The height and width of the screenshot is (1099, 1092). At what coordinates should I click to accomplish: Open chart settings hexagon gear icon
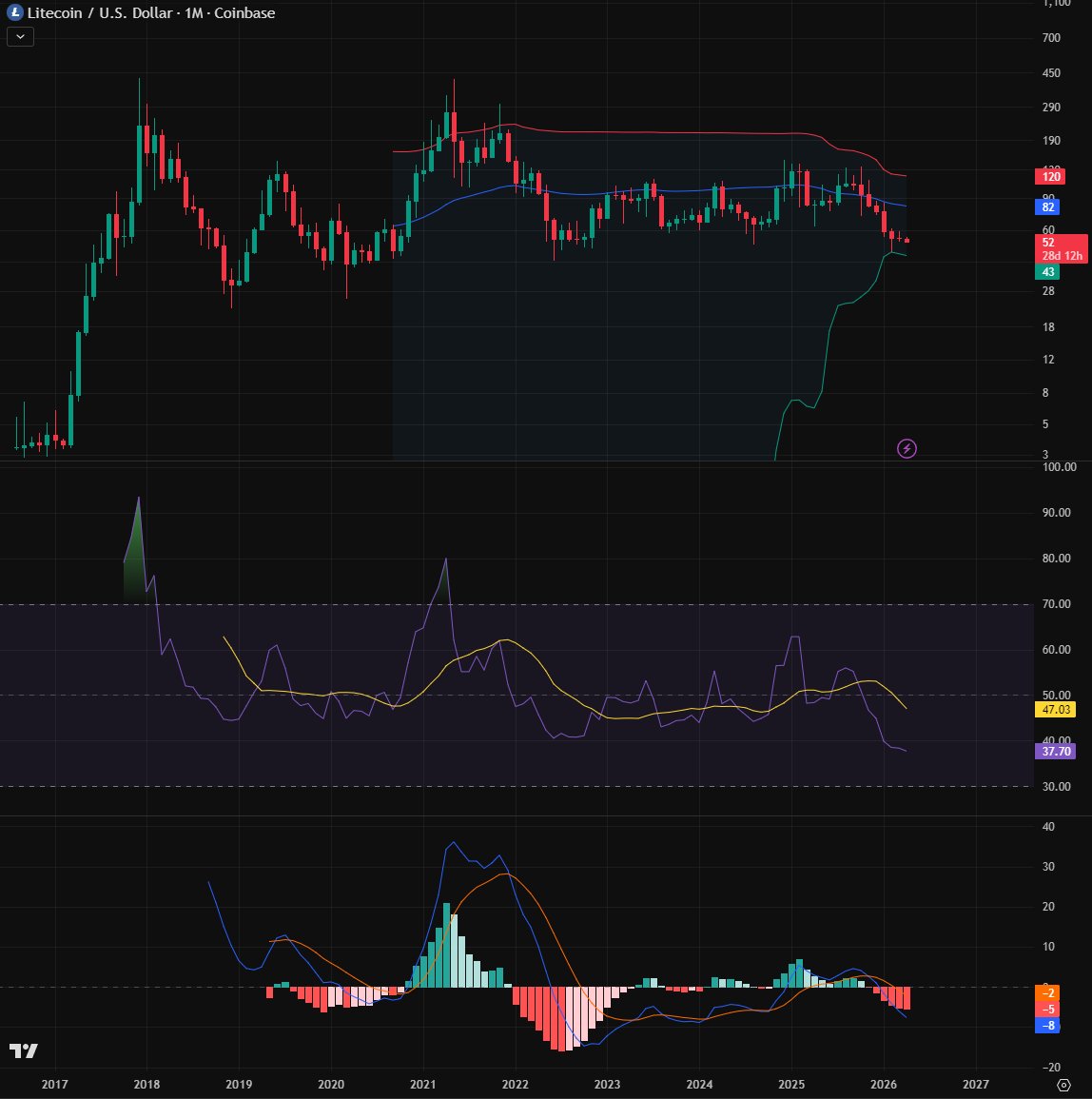click(x=1064, y=1085)
